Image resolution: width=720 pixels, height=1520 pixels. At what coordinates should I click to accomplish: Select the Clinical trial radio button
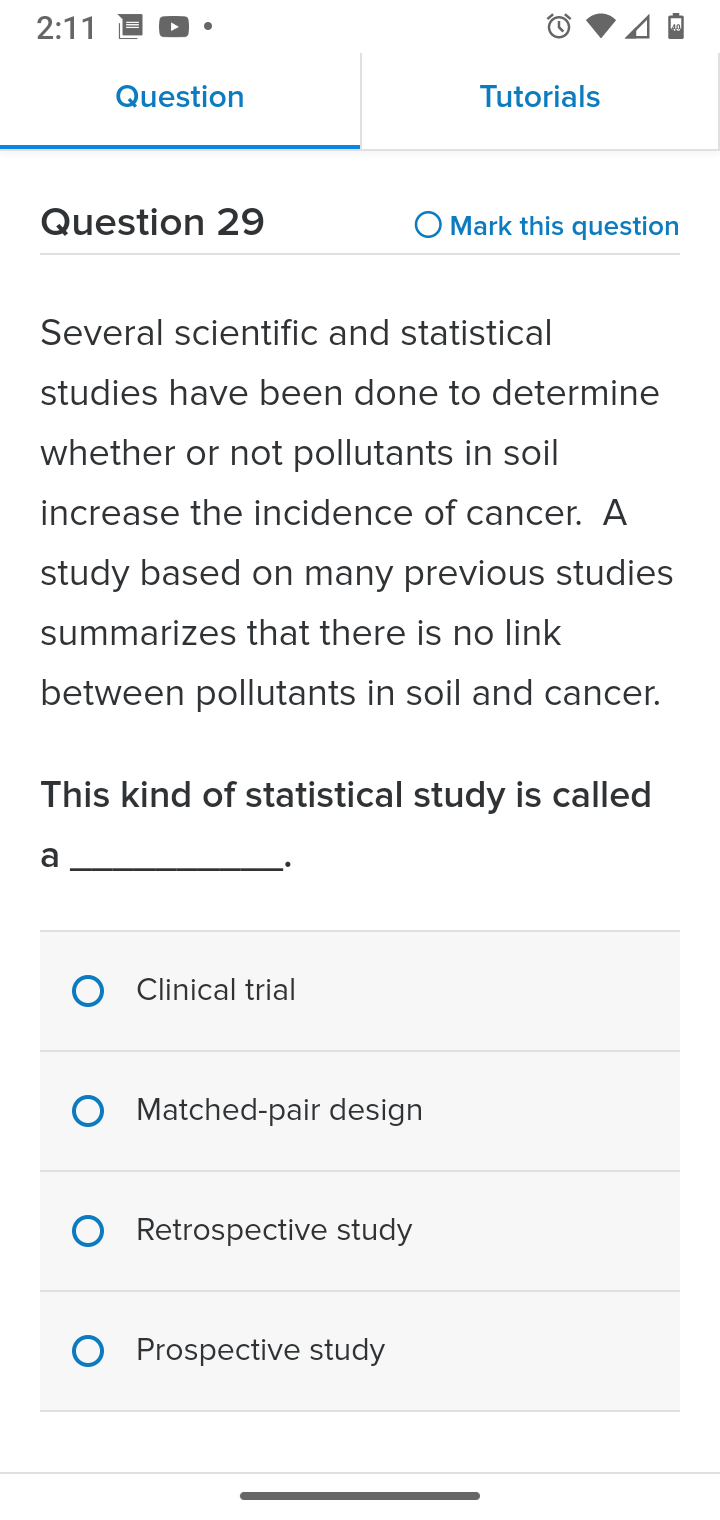pos(88,991)
